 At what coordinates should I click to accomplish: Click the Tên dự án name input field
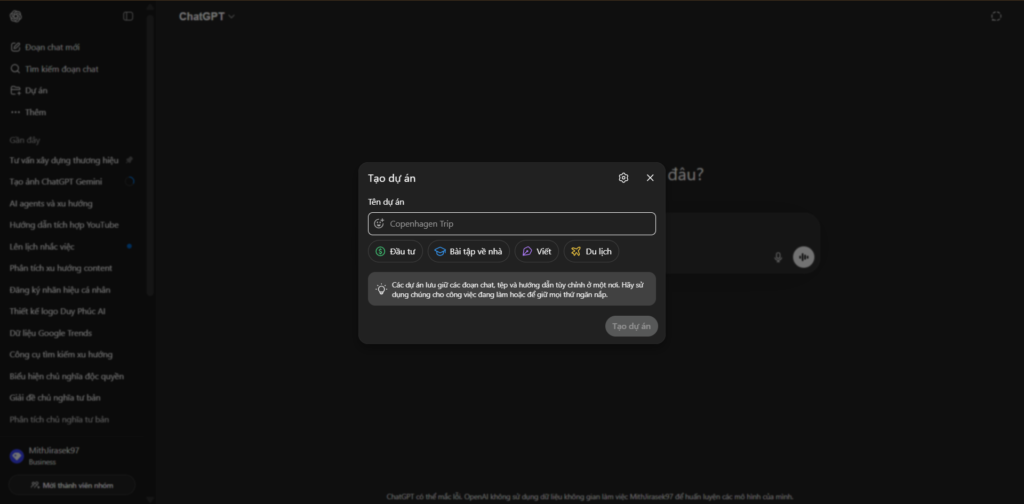(x=512, y=223)
